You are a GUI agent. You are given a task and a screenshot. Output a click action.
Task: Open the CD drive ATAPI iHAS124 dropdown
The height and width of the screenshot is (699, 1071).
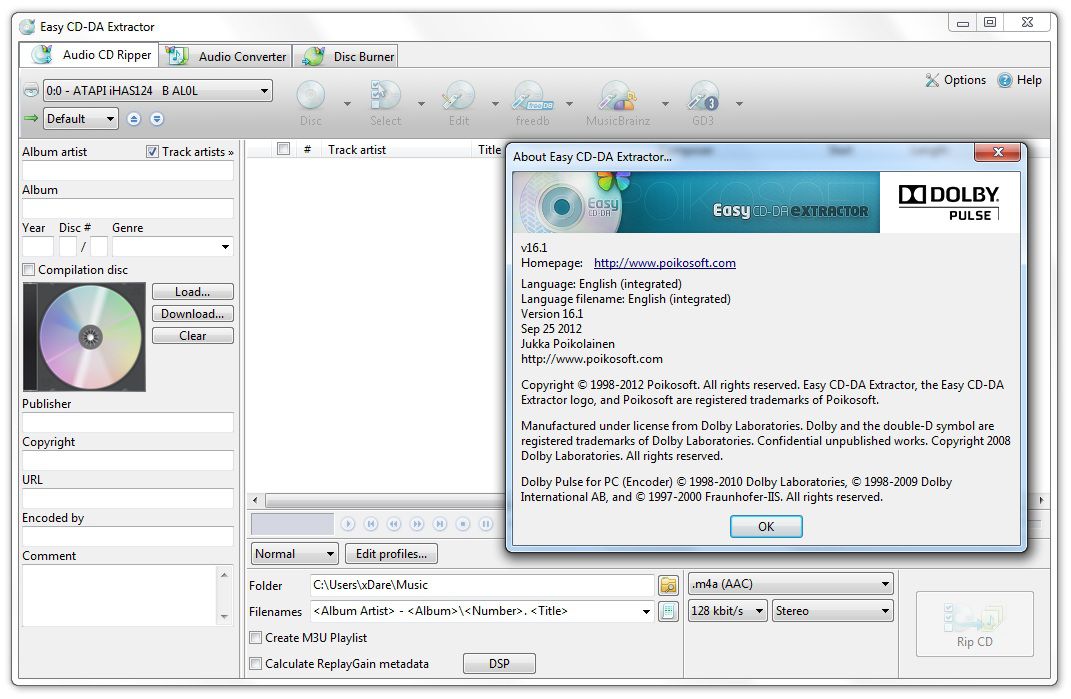point(158,91)
